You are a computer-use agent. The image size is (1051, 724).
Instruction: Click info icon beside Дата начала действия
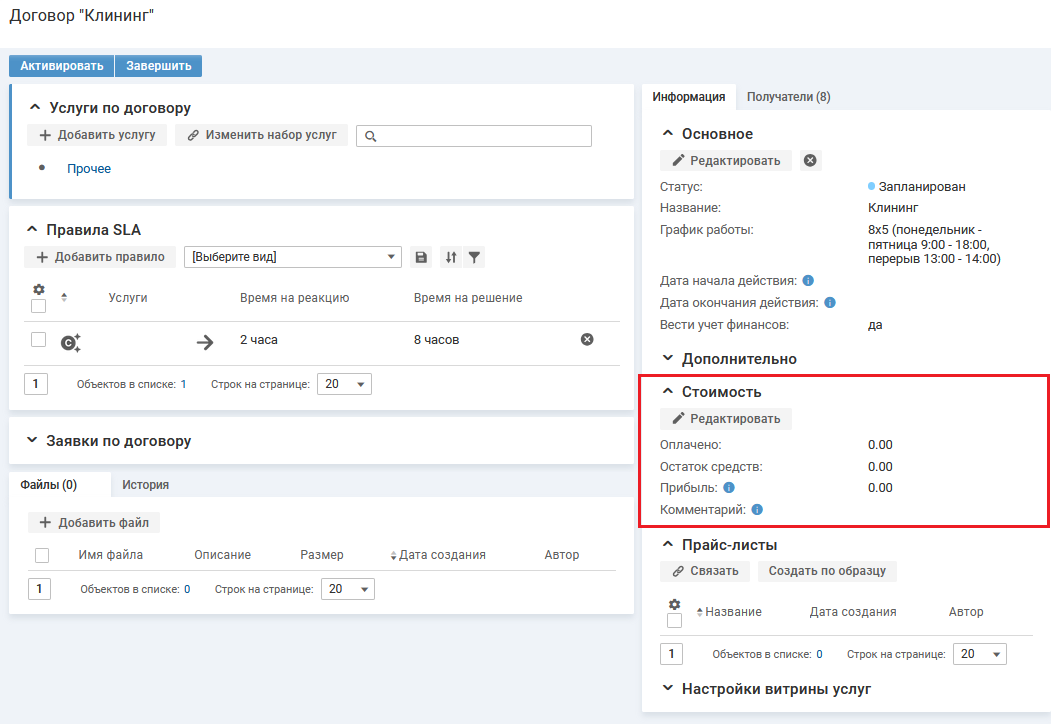click(808, 281)
